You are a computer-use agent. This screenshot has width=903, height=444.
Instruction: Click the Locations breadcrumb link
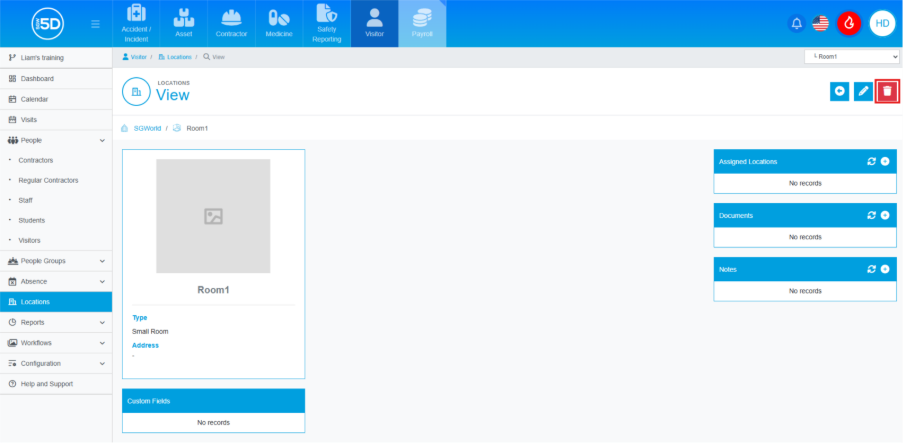[179, 57]
